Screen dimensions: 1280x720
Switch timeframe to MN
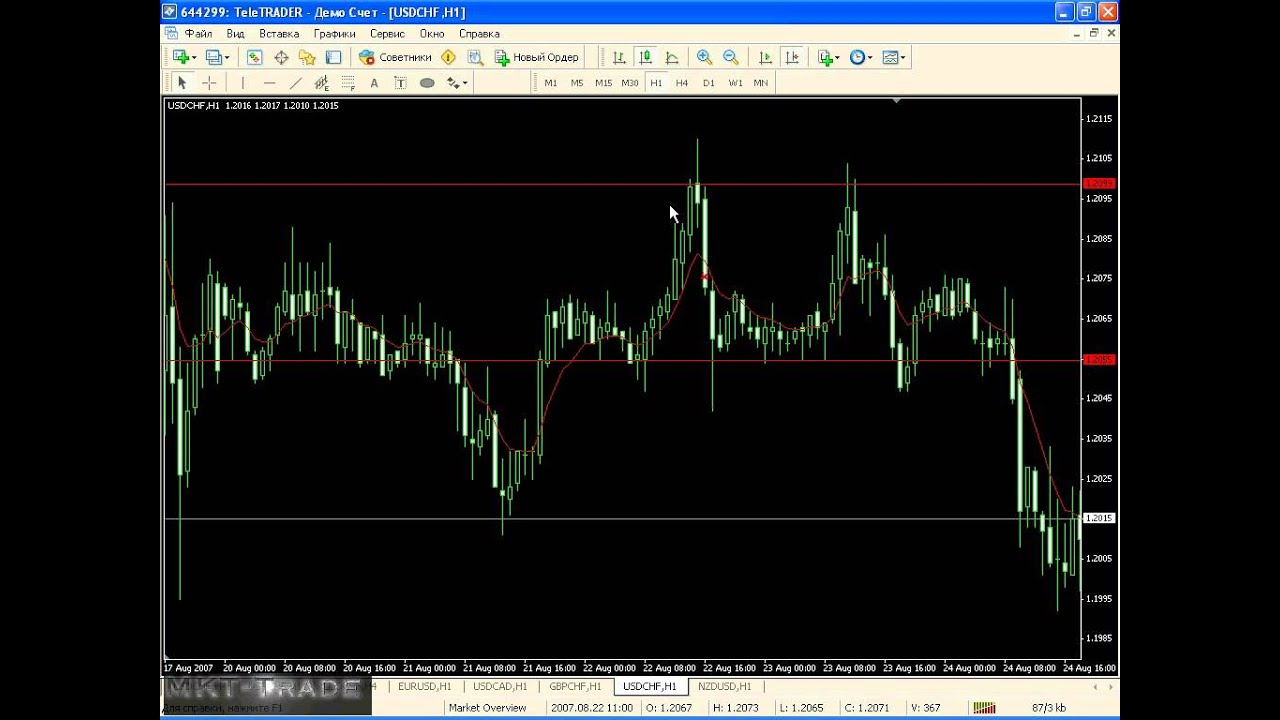click(x=761, y=83)
